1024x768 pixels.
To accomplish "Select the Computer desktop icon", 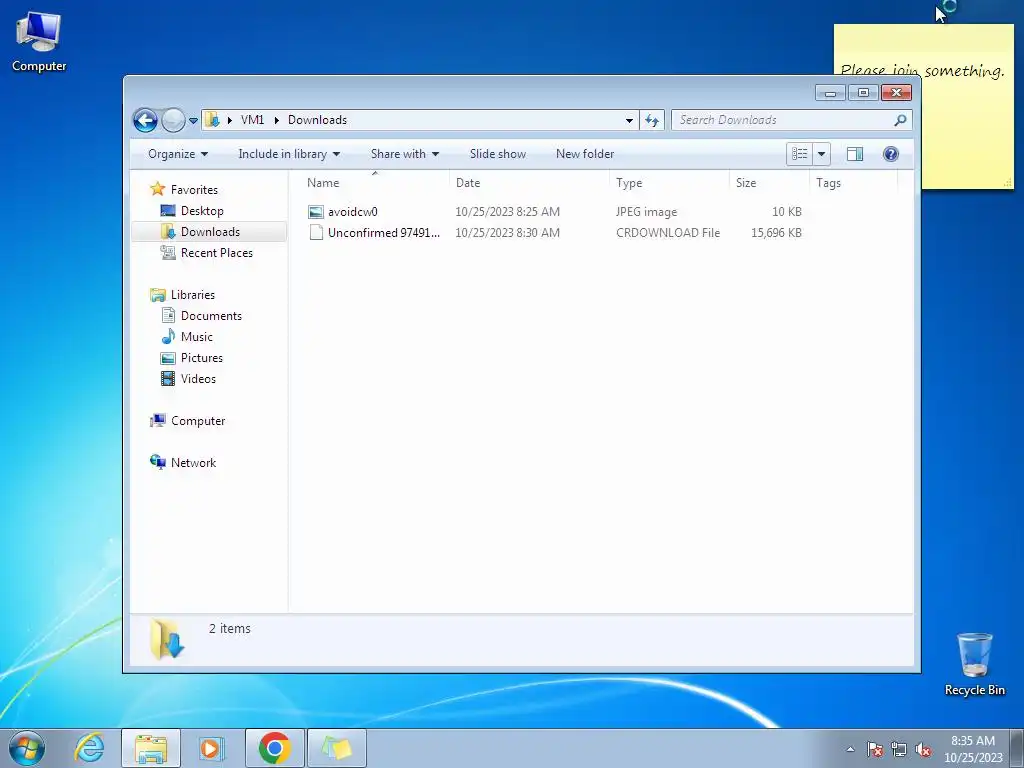I will click(x=39, y=41).
